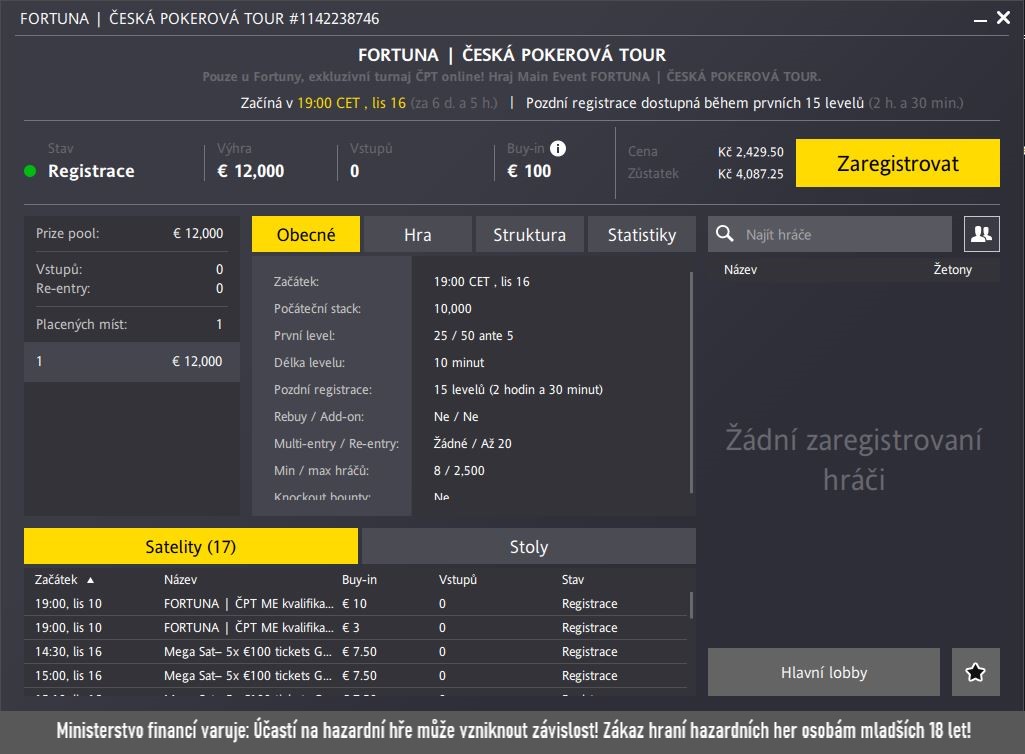Show the Statistiky tab

tap(642, 234)
